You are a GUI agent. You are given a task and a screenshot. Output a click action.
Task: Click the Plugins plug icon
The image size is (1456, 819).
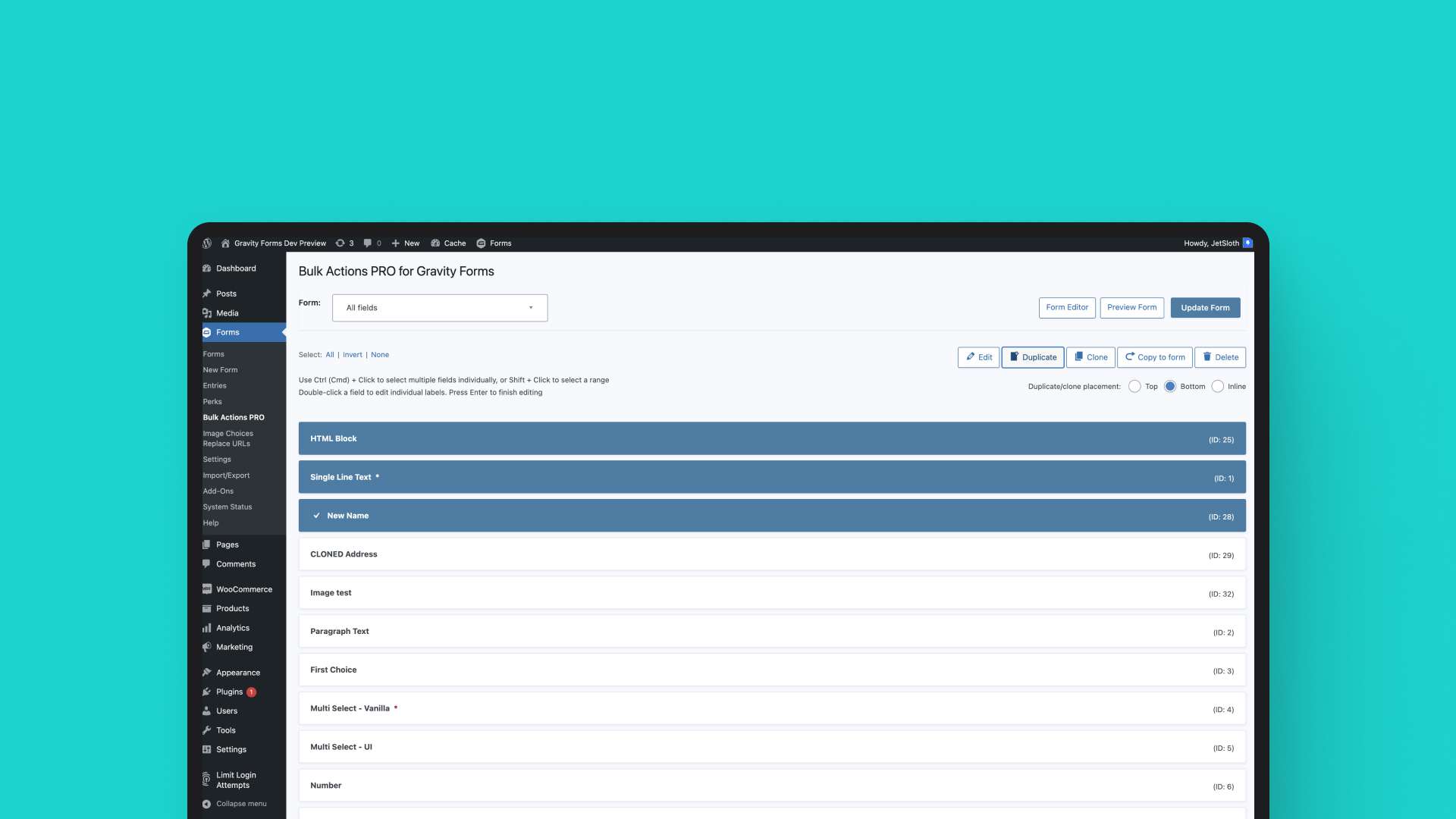(206, 692)
